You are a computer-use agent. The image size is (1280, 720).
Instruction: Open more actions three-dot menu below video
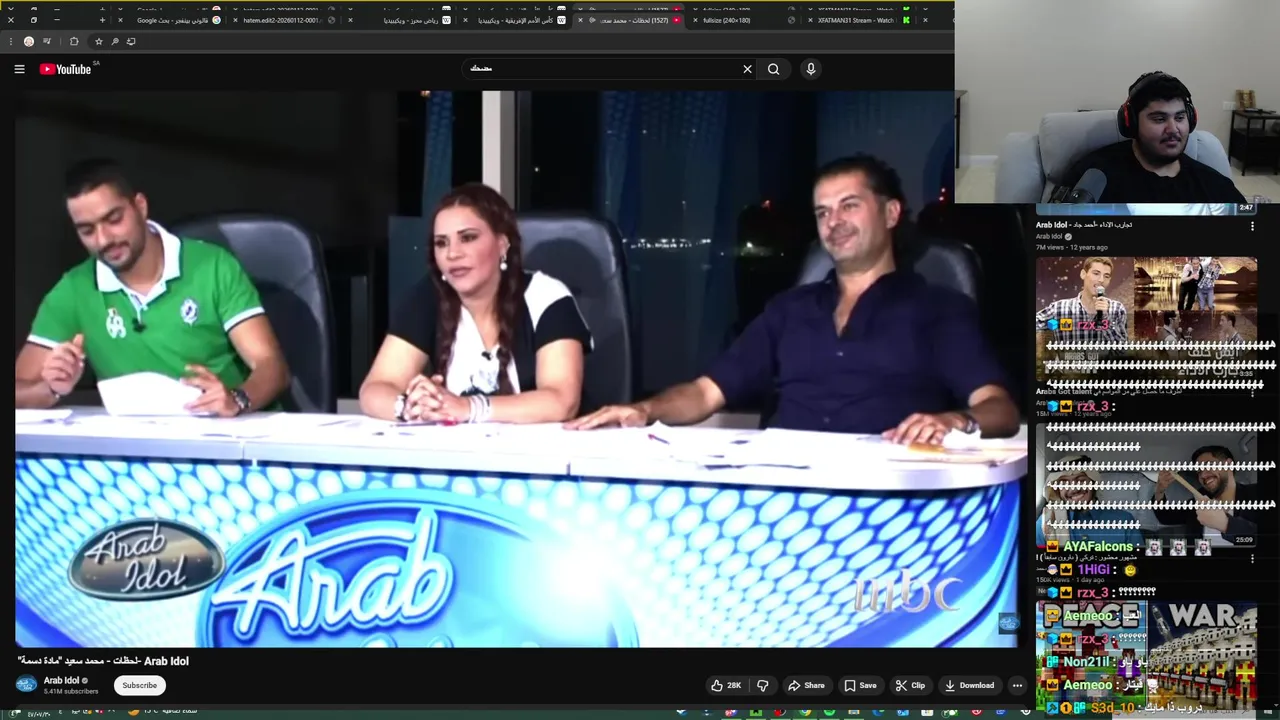1017,685
